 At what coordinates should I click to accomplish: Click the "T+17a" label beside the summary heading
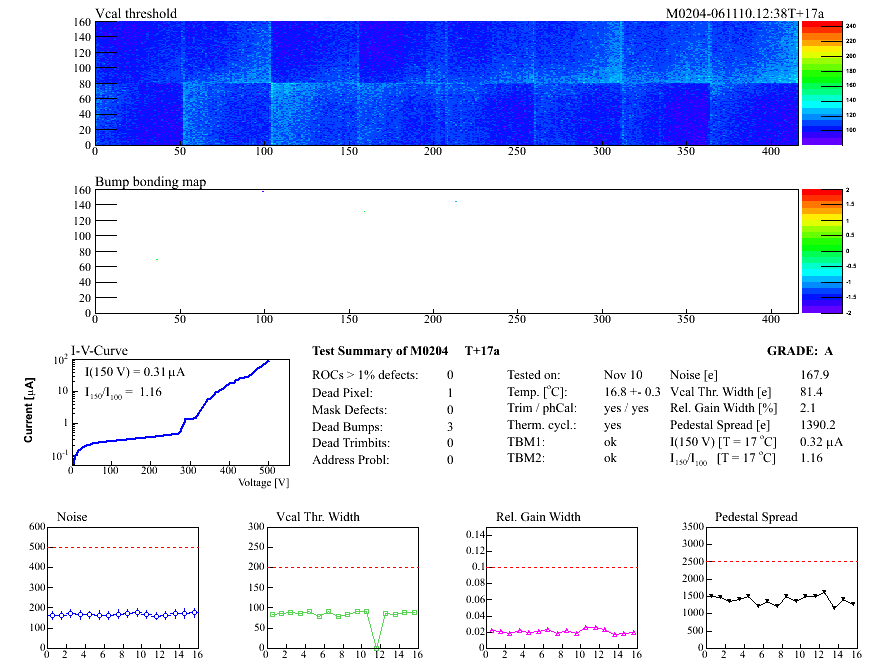tap(482, 351)
